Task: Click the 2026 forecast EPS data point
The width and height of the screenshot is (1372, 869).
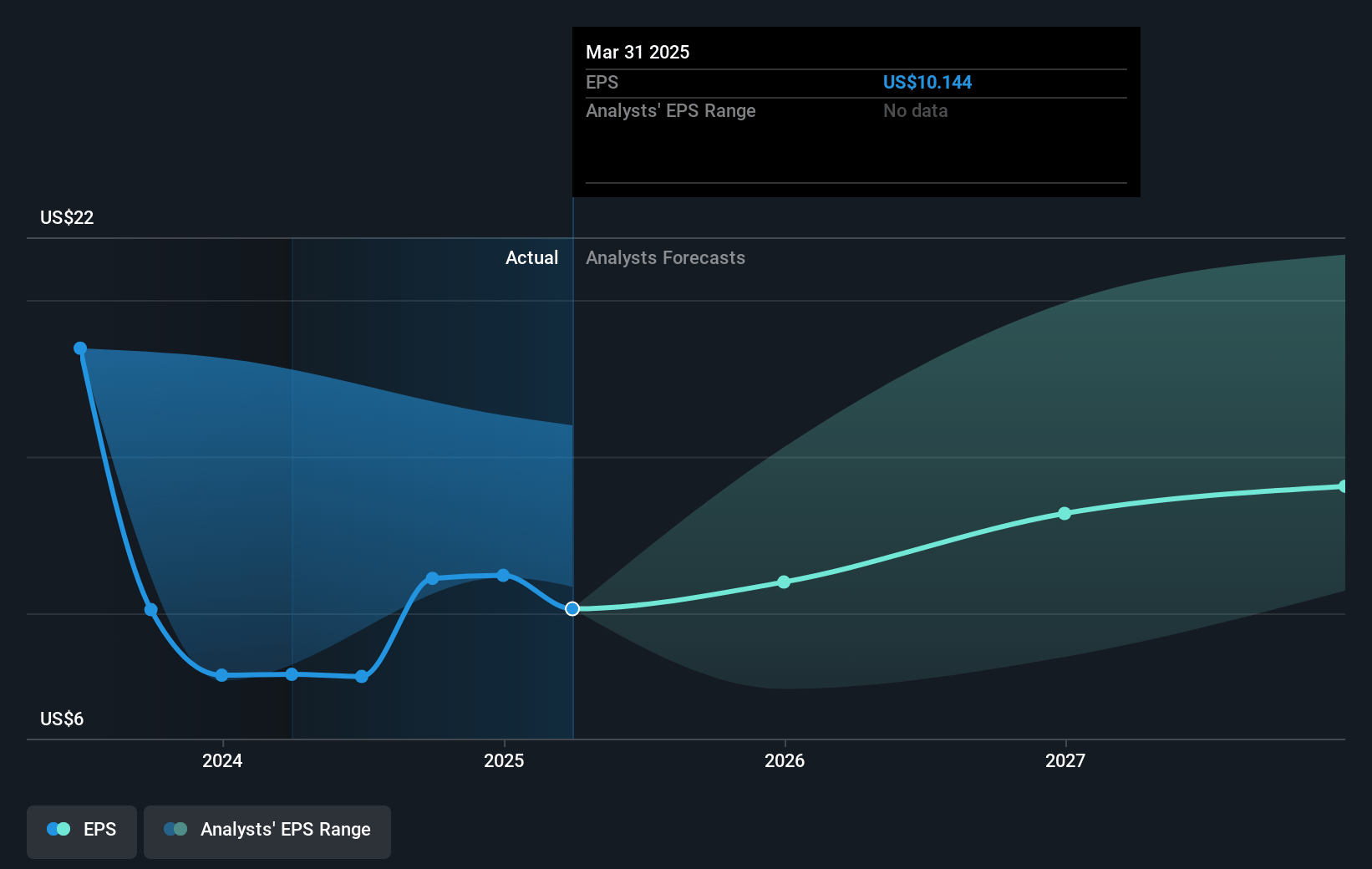Action: [x=784, y=582]
